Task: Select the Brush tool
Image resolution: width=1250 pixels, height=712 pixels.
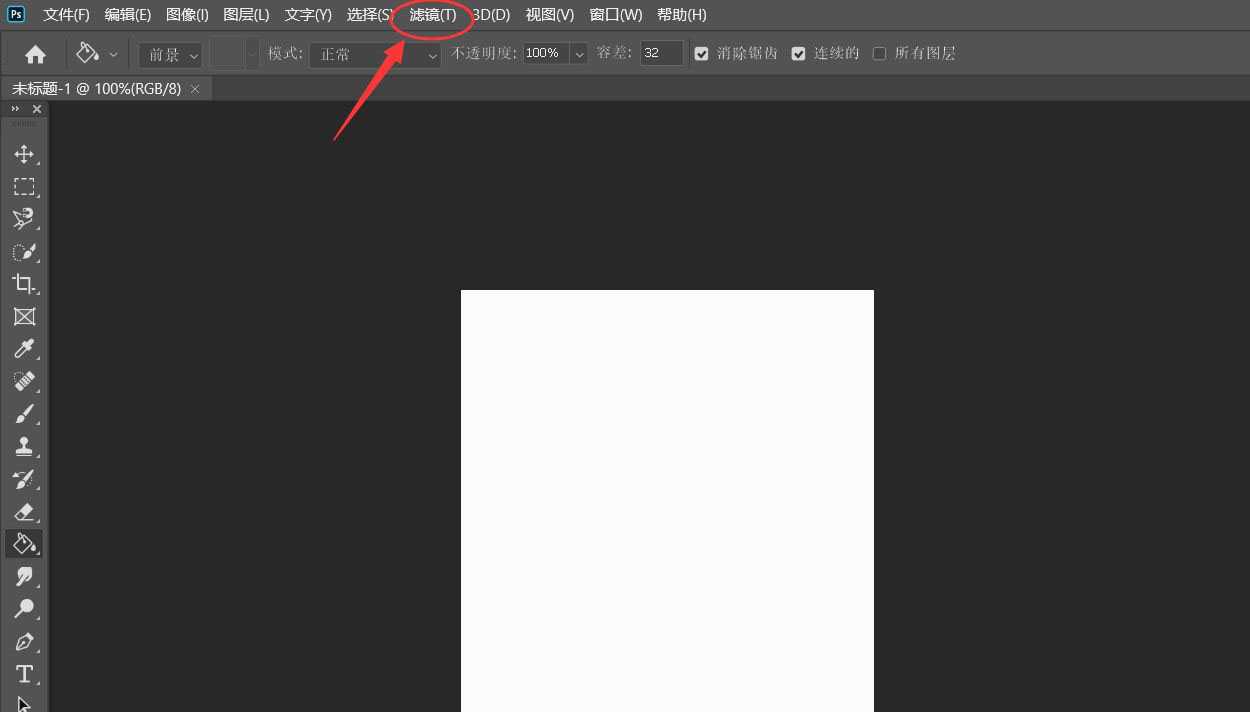Action: coord(24,414)
